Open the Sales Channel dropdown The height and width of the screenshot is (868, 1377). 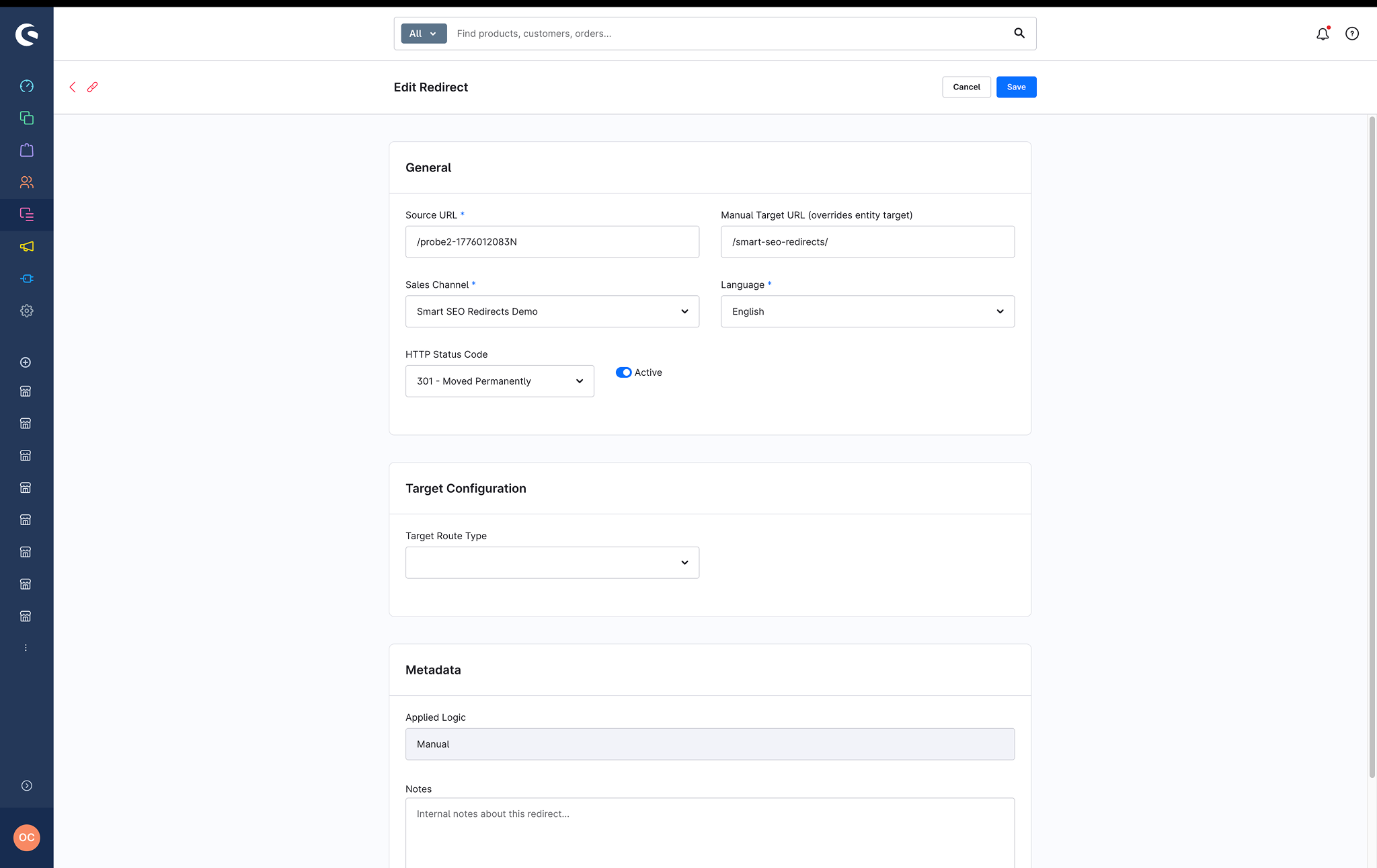coord(552,311)
